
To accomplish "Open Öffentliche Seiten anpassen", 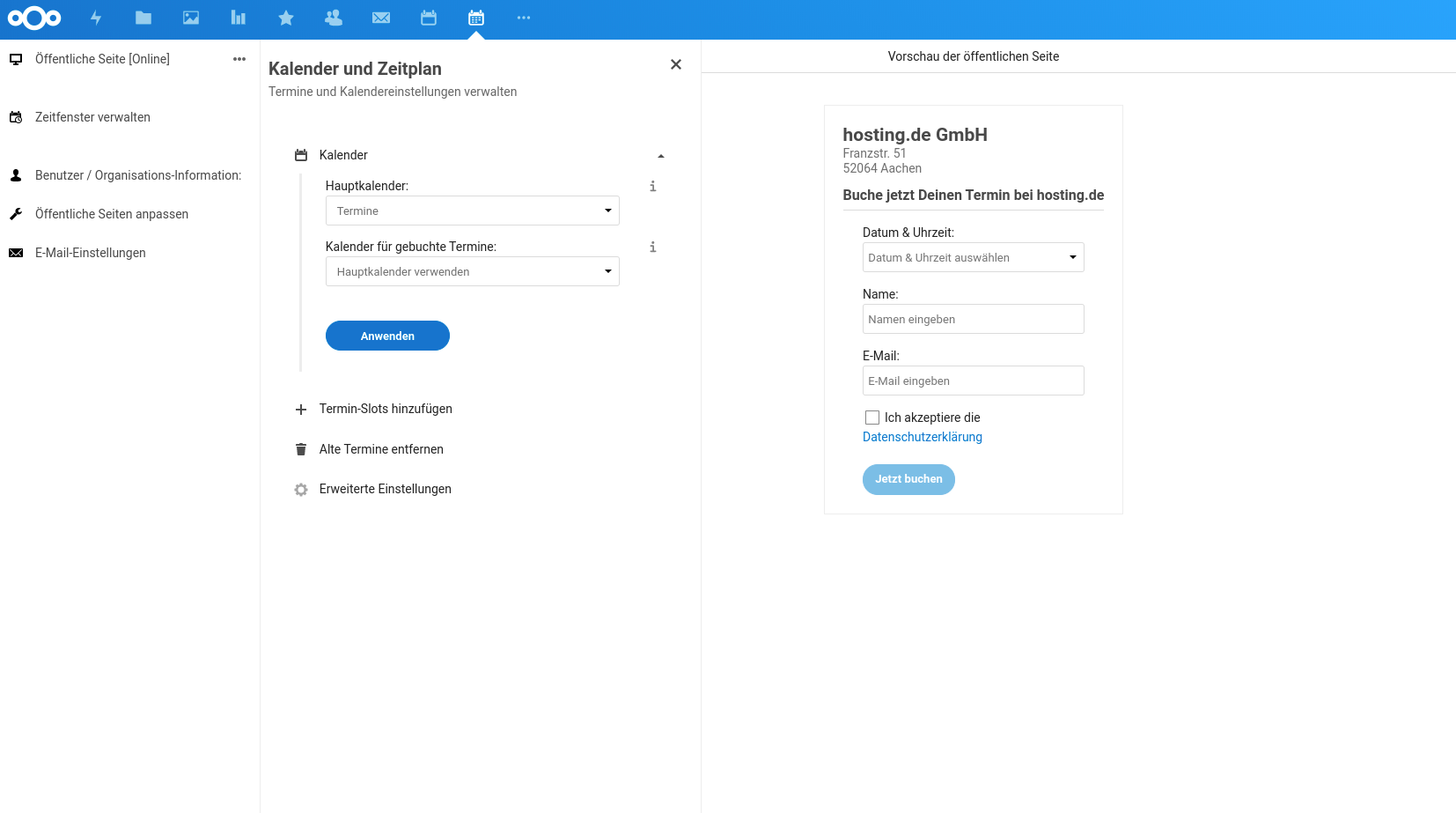I will [112, 214].
